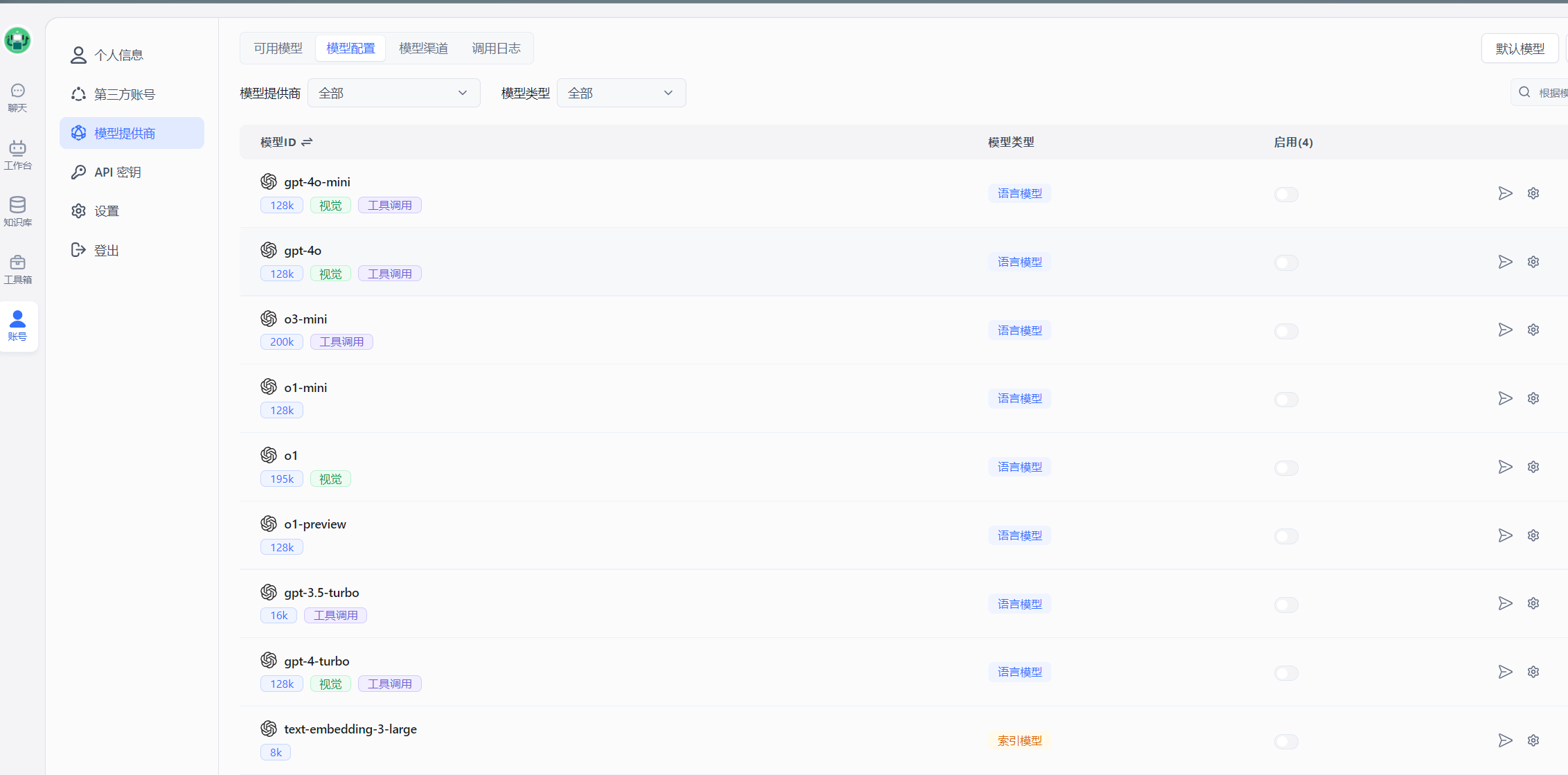The height and width of the screenshot is (775, 1568).
Task: Open the Chat (聊天) sidebar icon
Action: [18, 98]
